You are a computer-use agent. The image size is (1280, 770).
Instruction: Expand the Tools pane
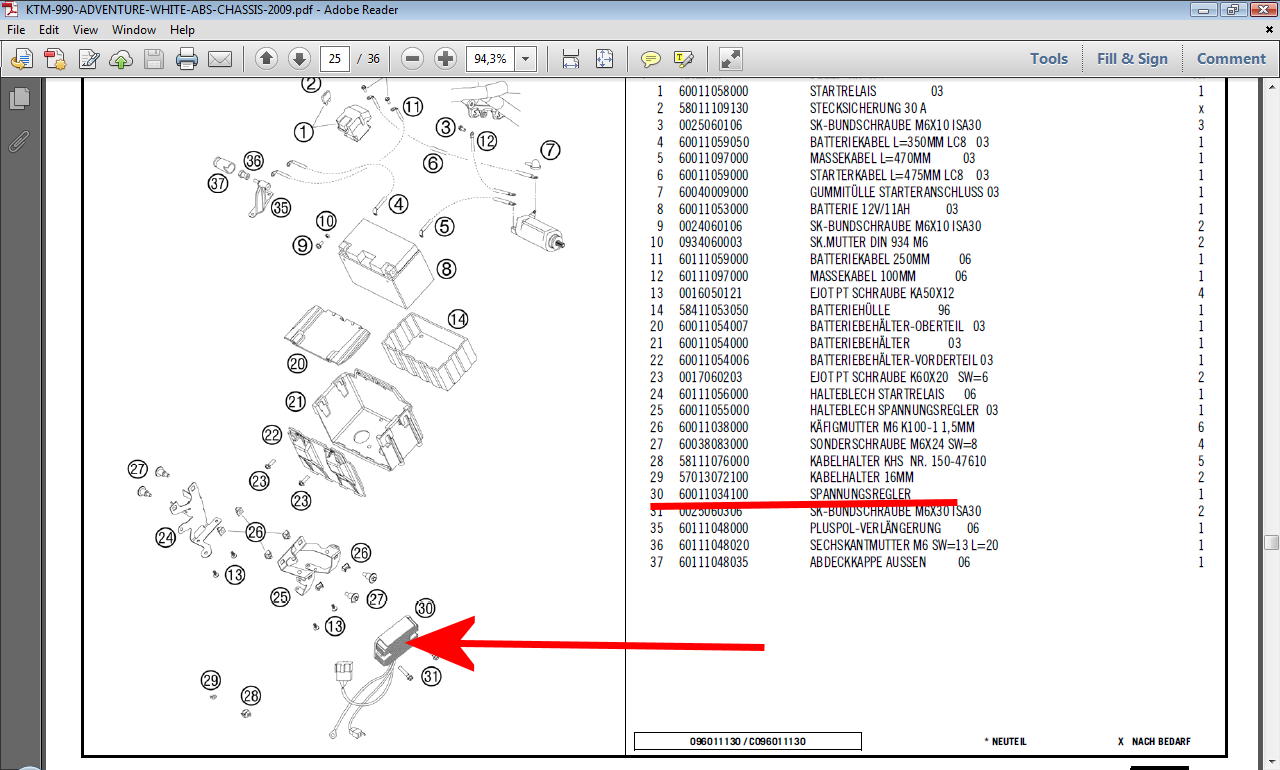1049,59
